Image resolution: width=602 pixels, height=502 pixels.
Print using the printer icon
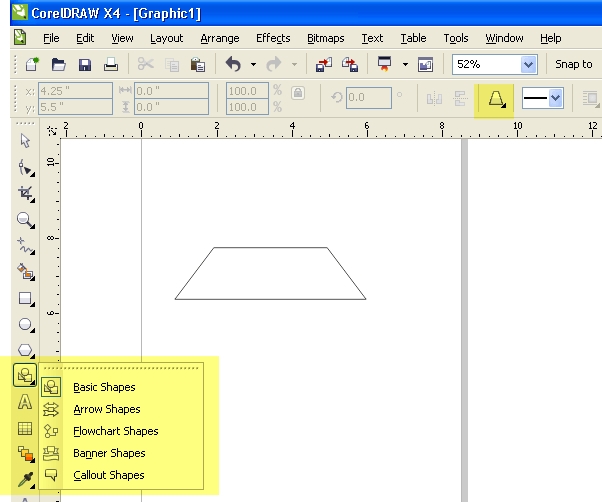[x=111, y=64]
